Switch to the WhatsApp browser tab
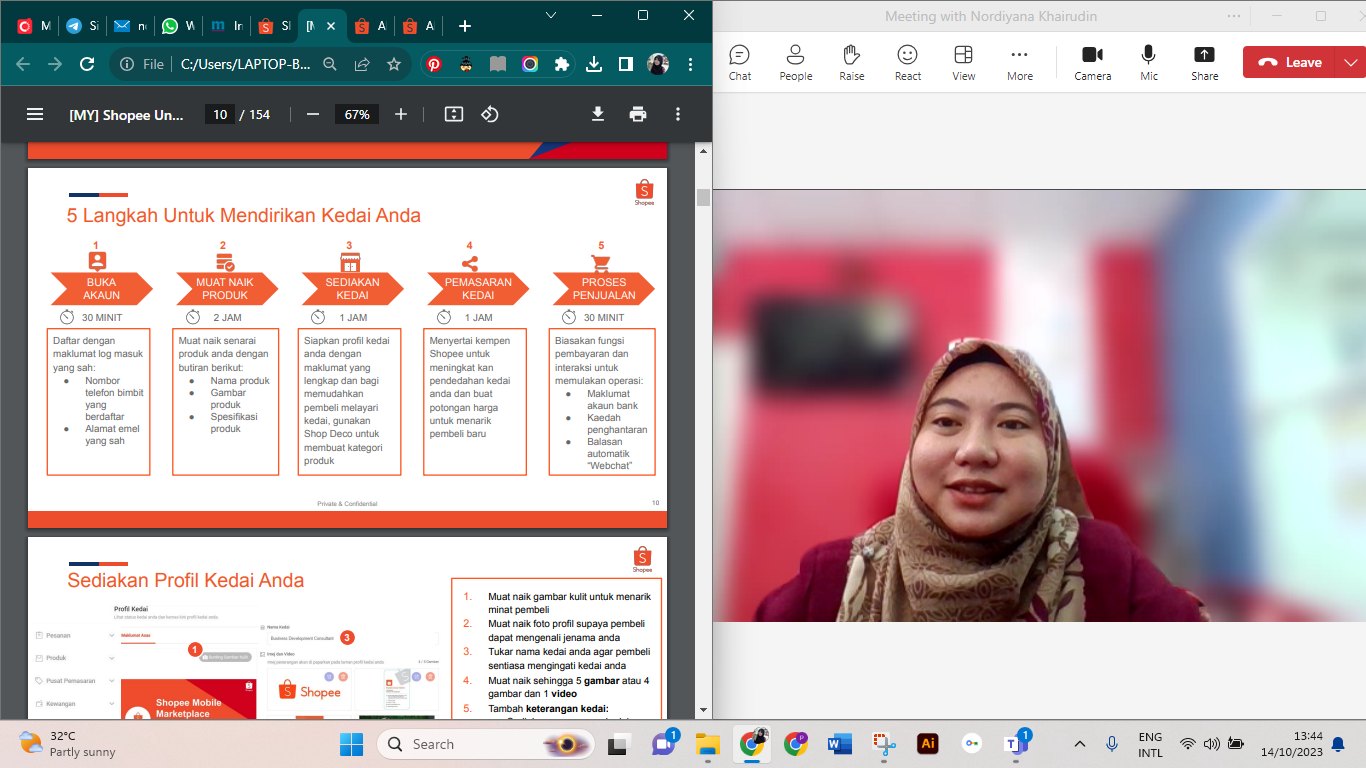1366x768 pixels. tap(176, 26)
